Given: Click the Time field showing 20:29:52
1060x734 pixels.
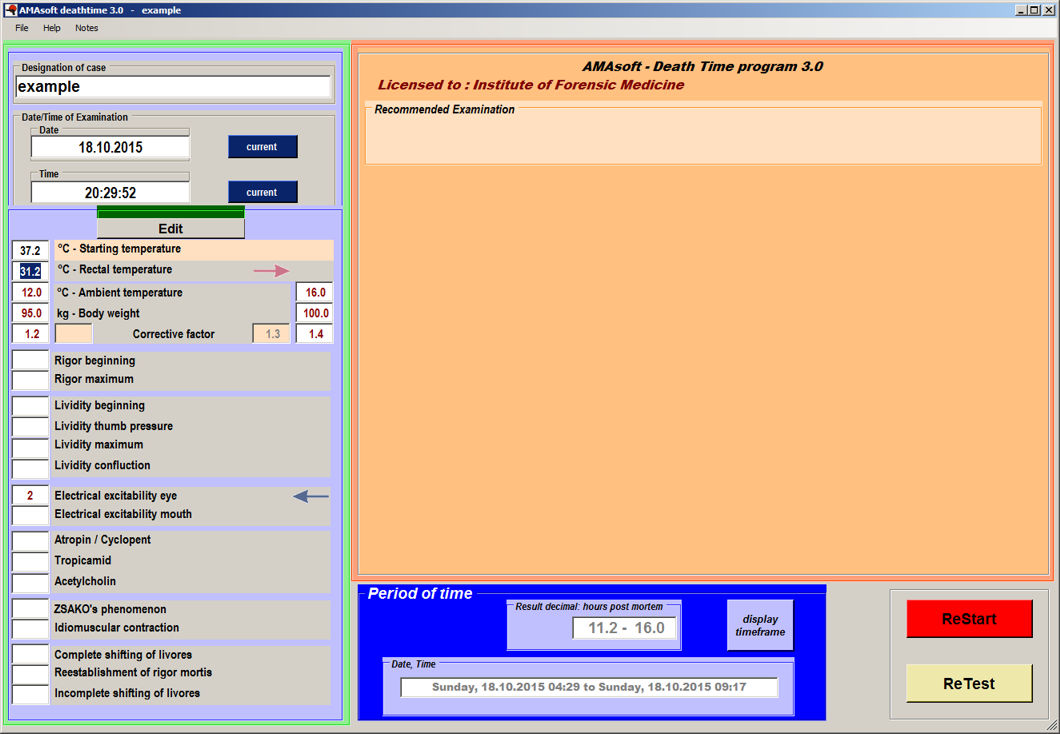Looking at the screenshot, I should 110,193.
